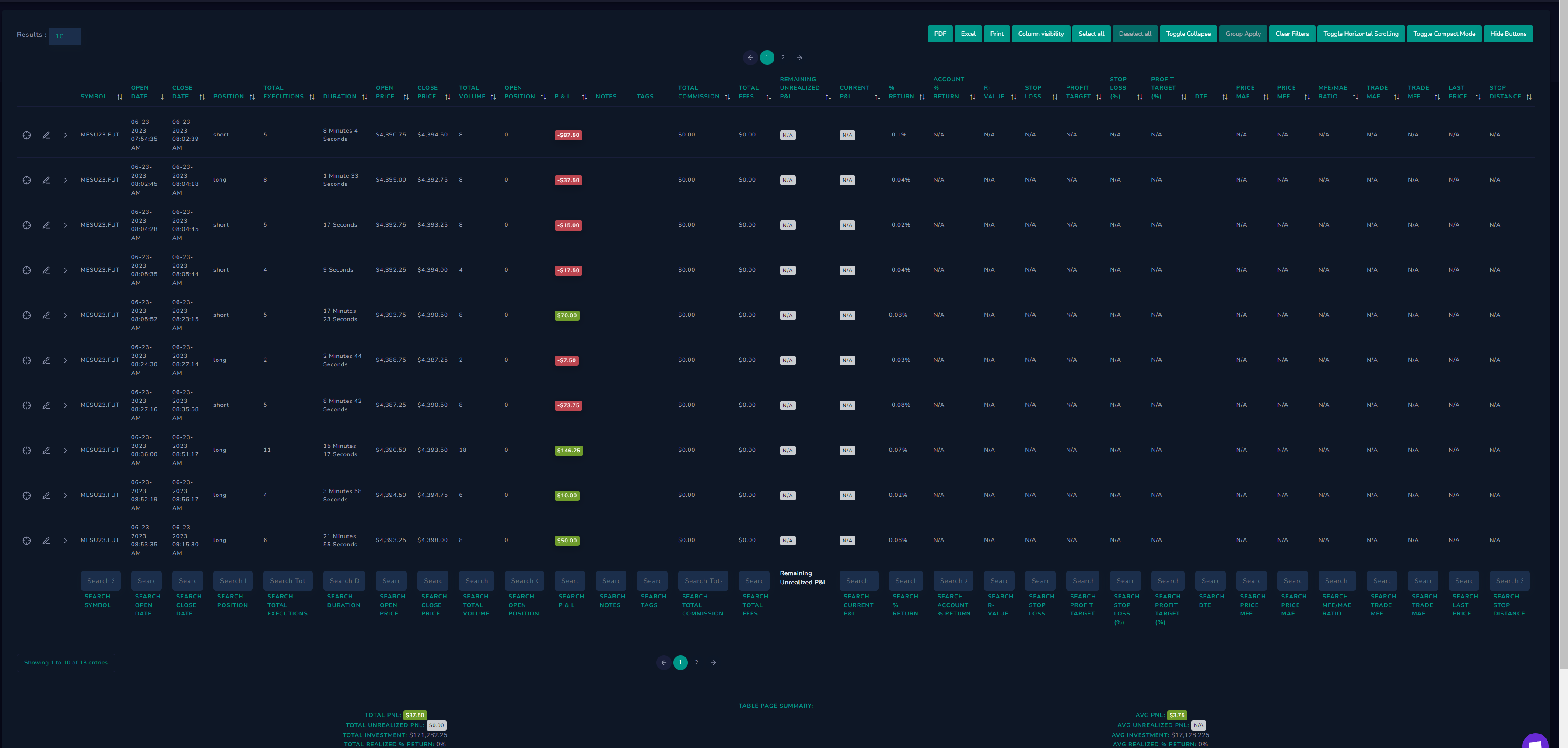Viewport: 1568px width, 748px height.
Task: Expand row of trade opened 08:05:52 AM
Action: 66,315
